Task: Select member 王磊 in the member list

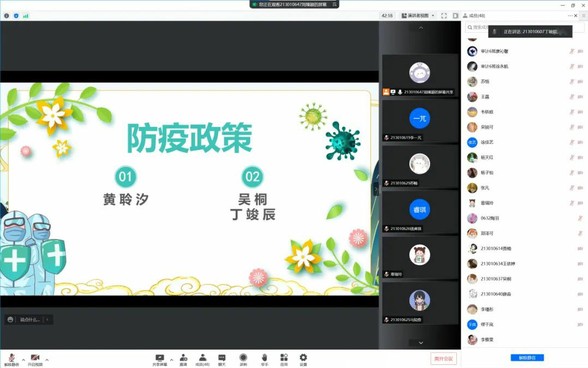Action: click(524, 97)
